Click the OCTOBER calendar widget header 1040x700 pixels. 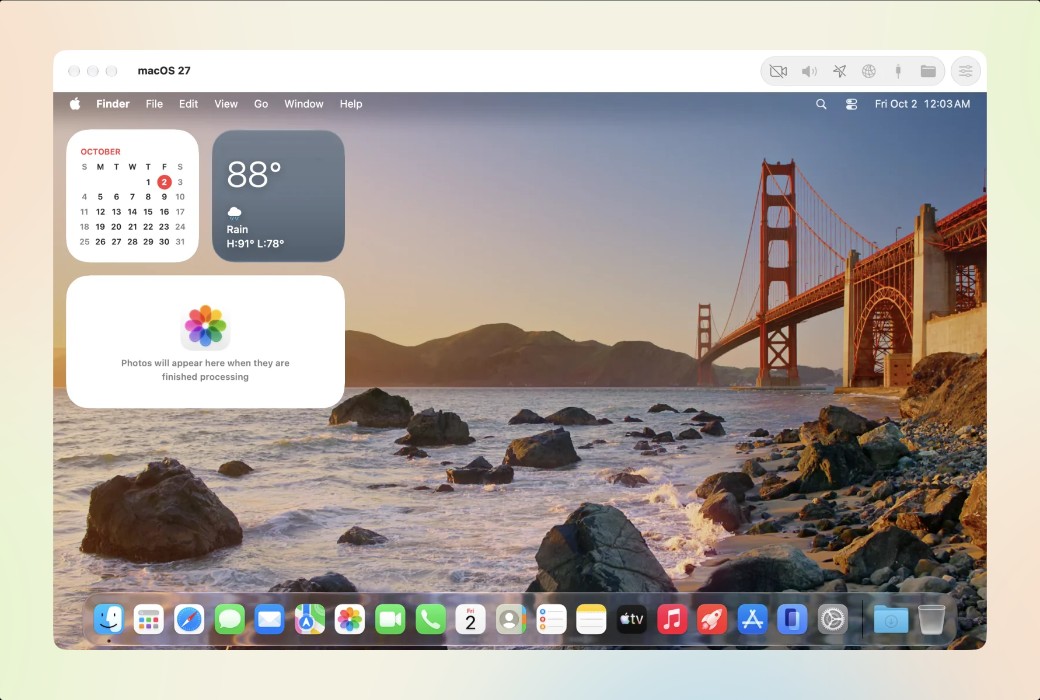(100, 151)
